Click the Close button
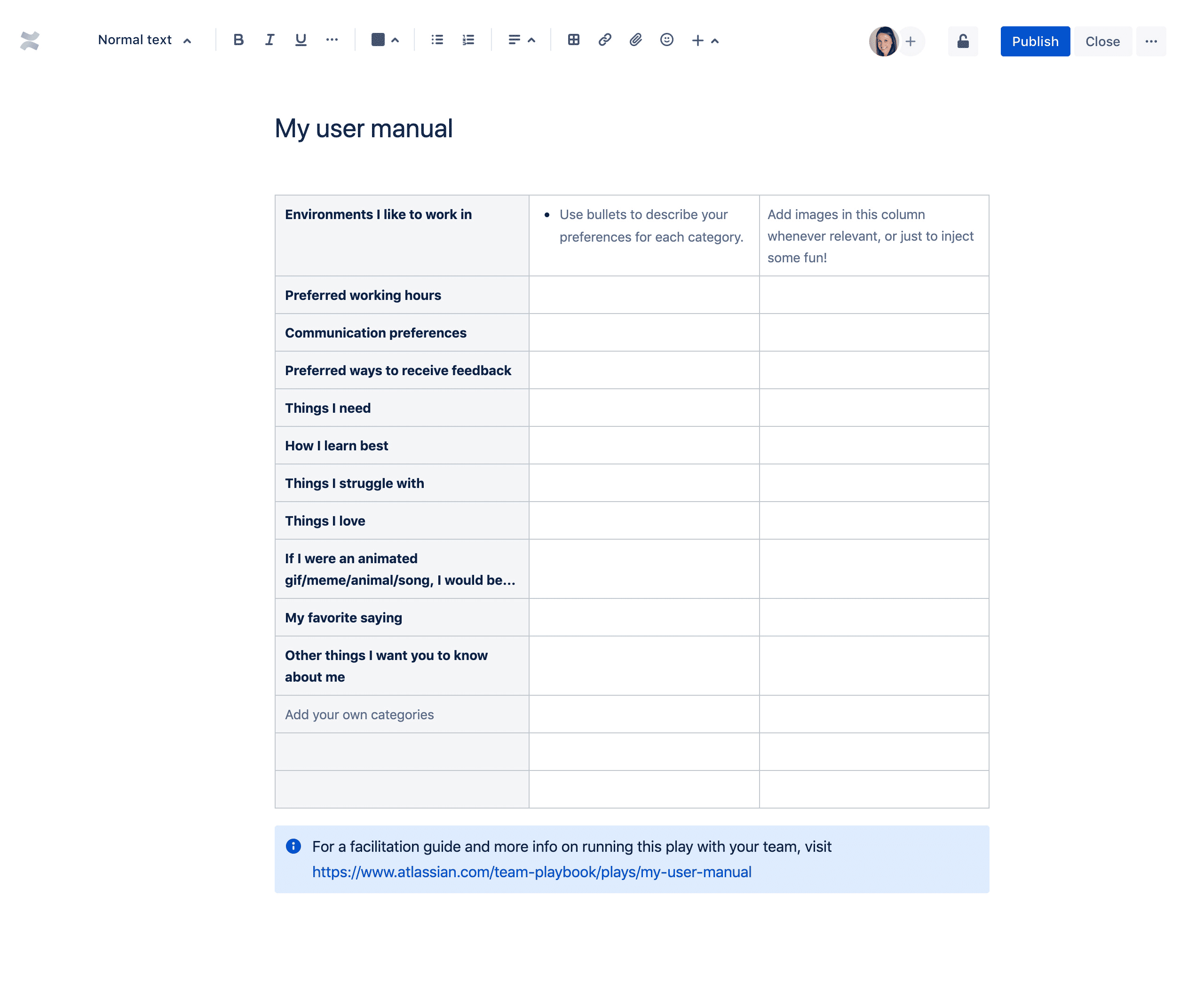The height and width of the screenshot is (1006, 1204). [x=1100, y=41]
